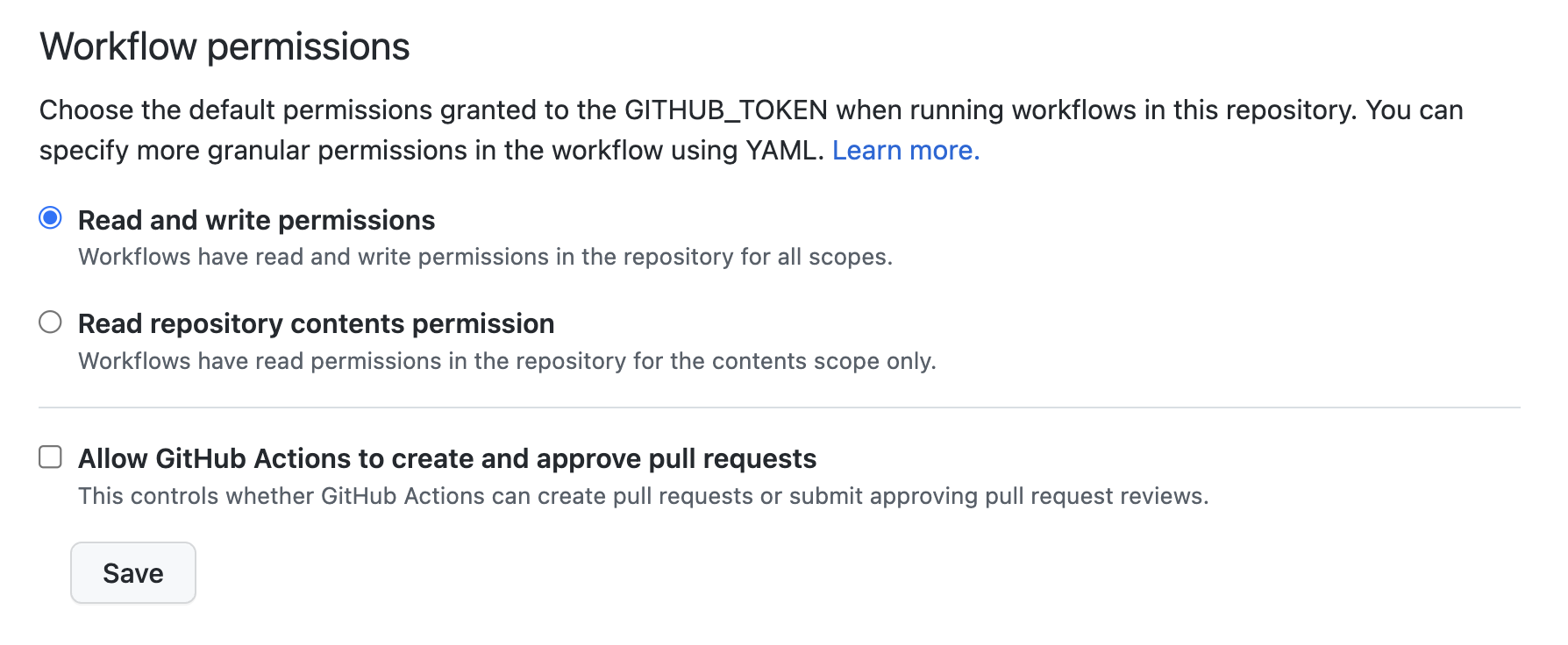This screenshot has height=645, width=1568.
Task: Select the Read and write permissions radio button
Action: 51,218
